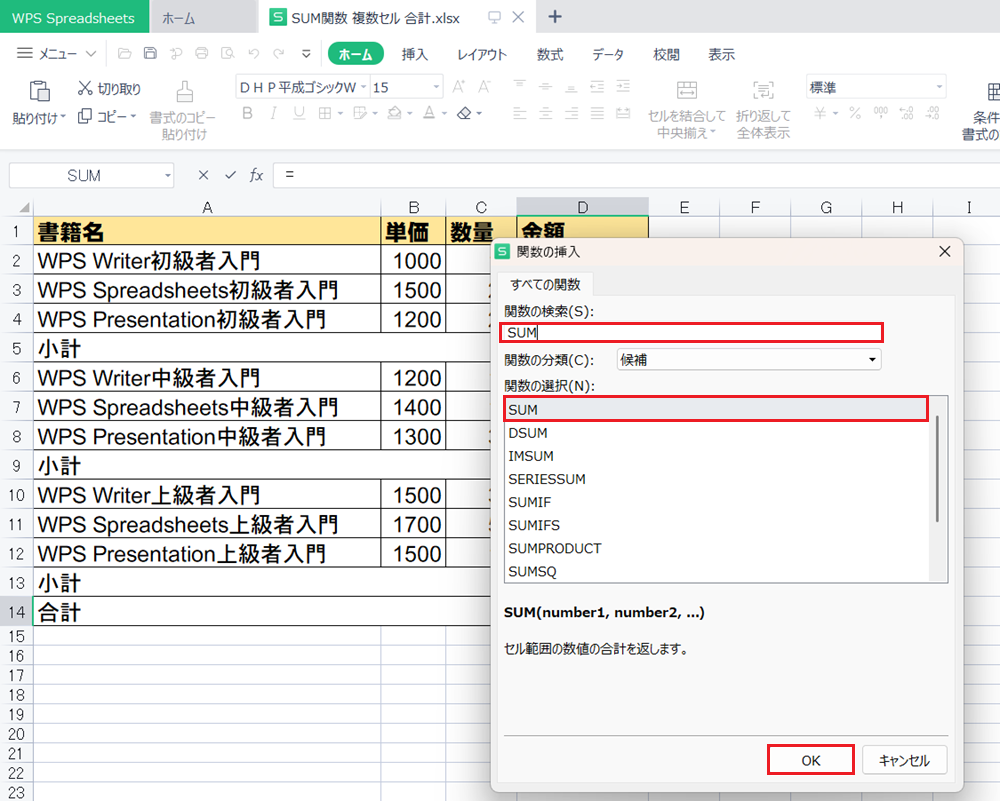Image resolution: width=1000 pixels, height=801 pixels.
Task: Open the Name Box SUM dropdown
Action: click(168, 175)
